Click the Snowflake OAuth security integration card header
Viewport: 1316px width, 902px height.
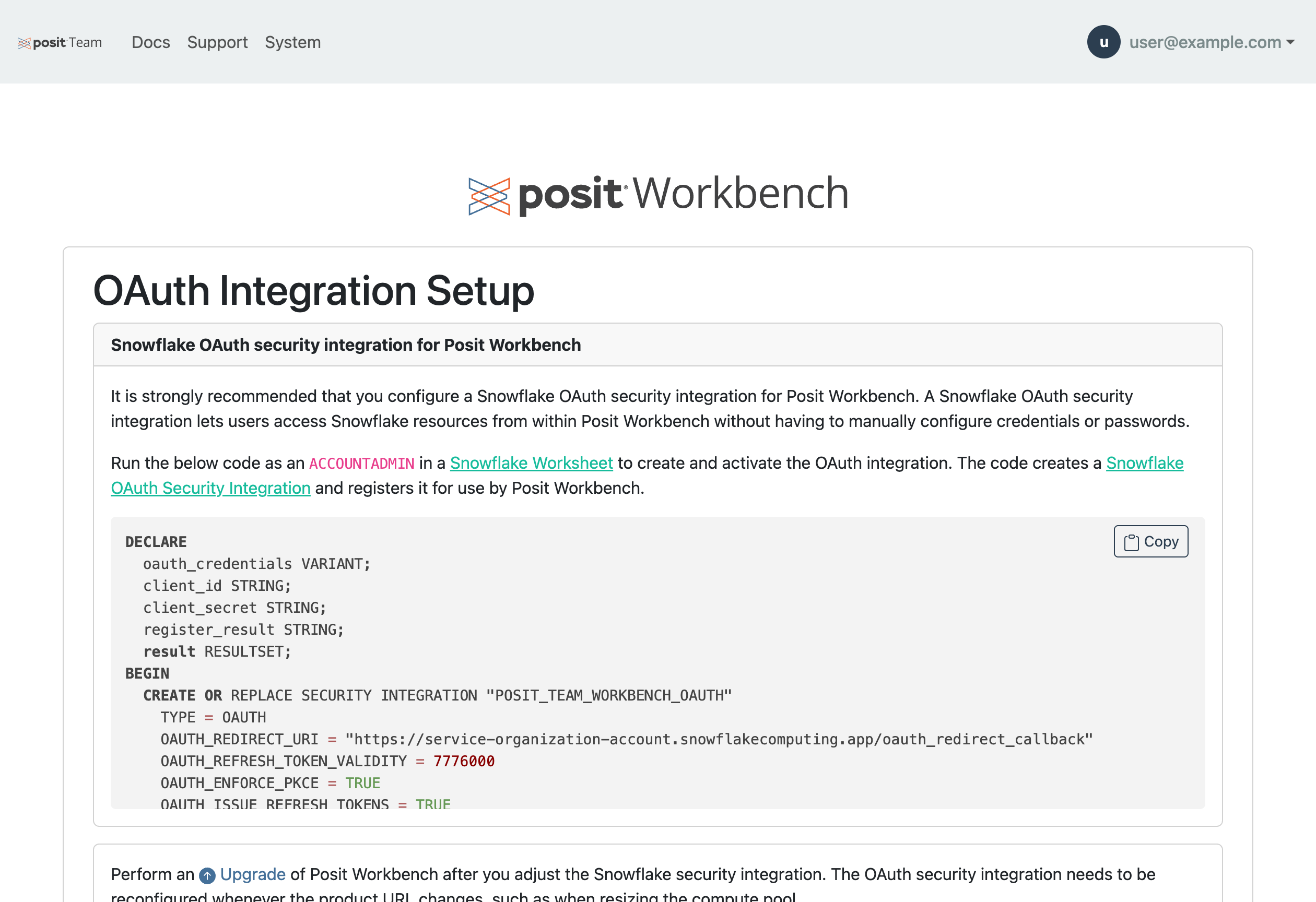pyautogui.click(x=345, y=345)
